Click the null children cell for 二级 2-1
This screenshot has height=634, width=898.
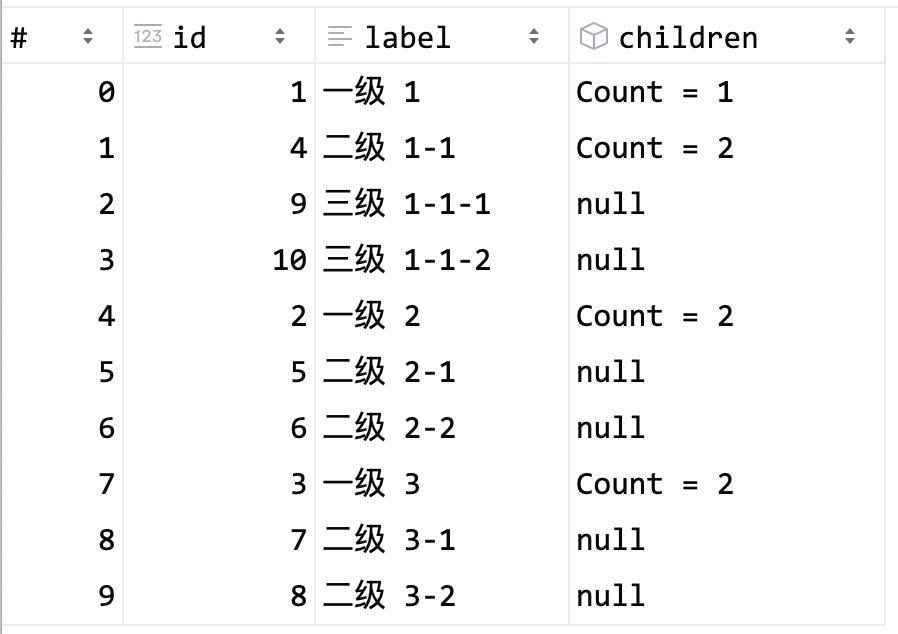point(727,372)
